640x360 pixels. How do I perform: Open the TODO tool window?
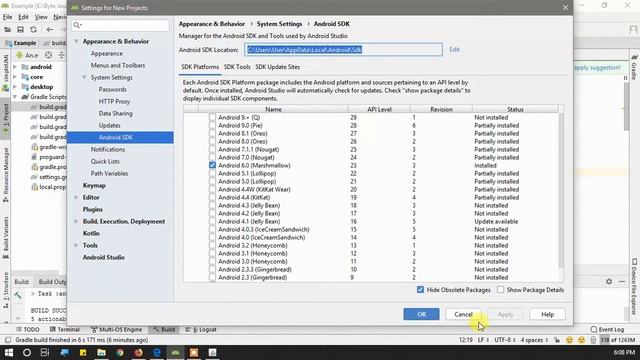coord(28,329)
